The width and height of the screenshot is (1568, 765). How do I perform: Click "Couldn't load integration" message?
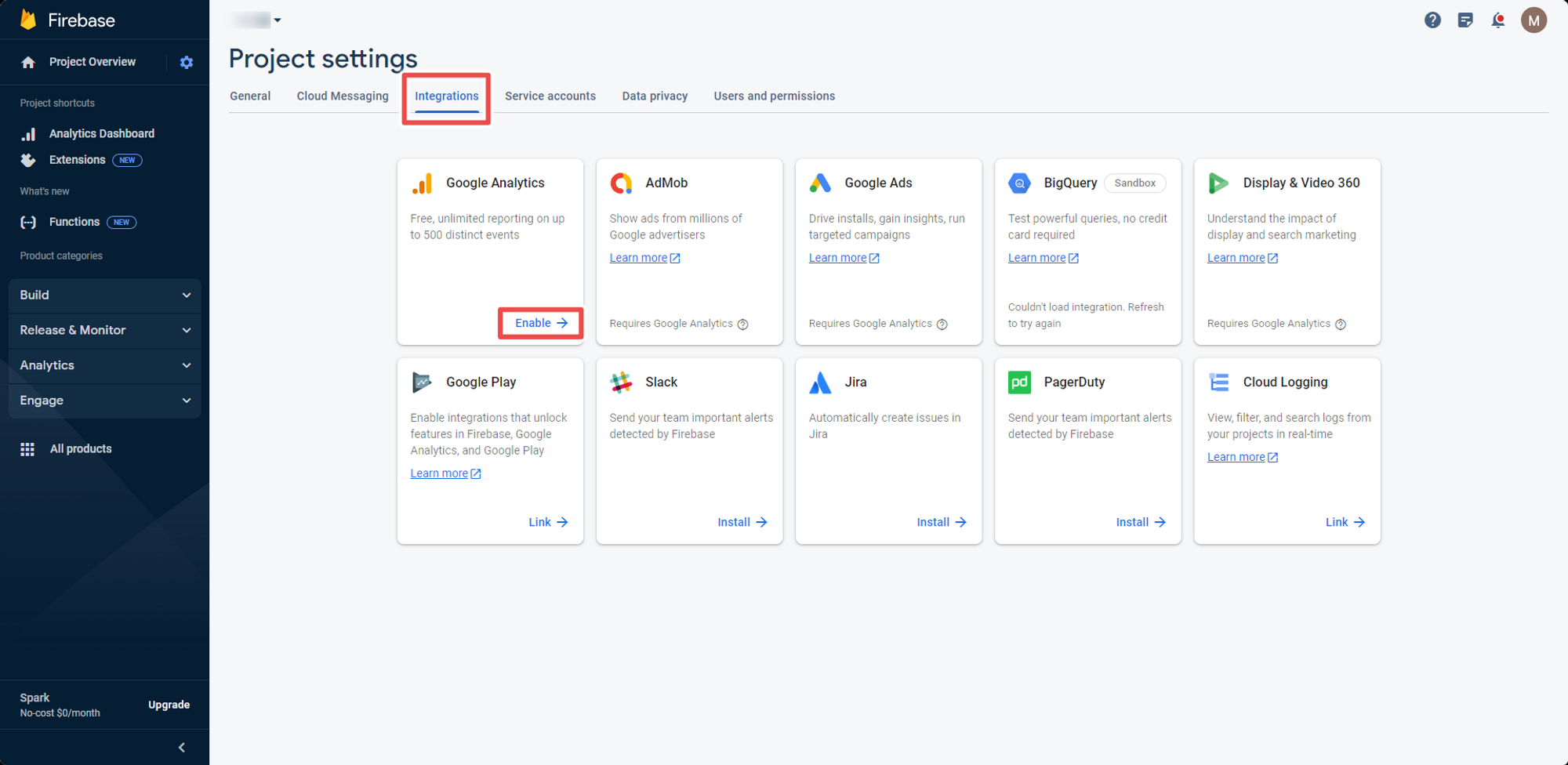[1086, 316]
